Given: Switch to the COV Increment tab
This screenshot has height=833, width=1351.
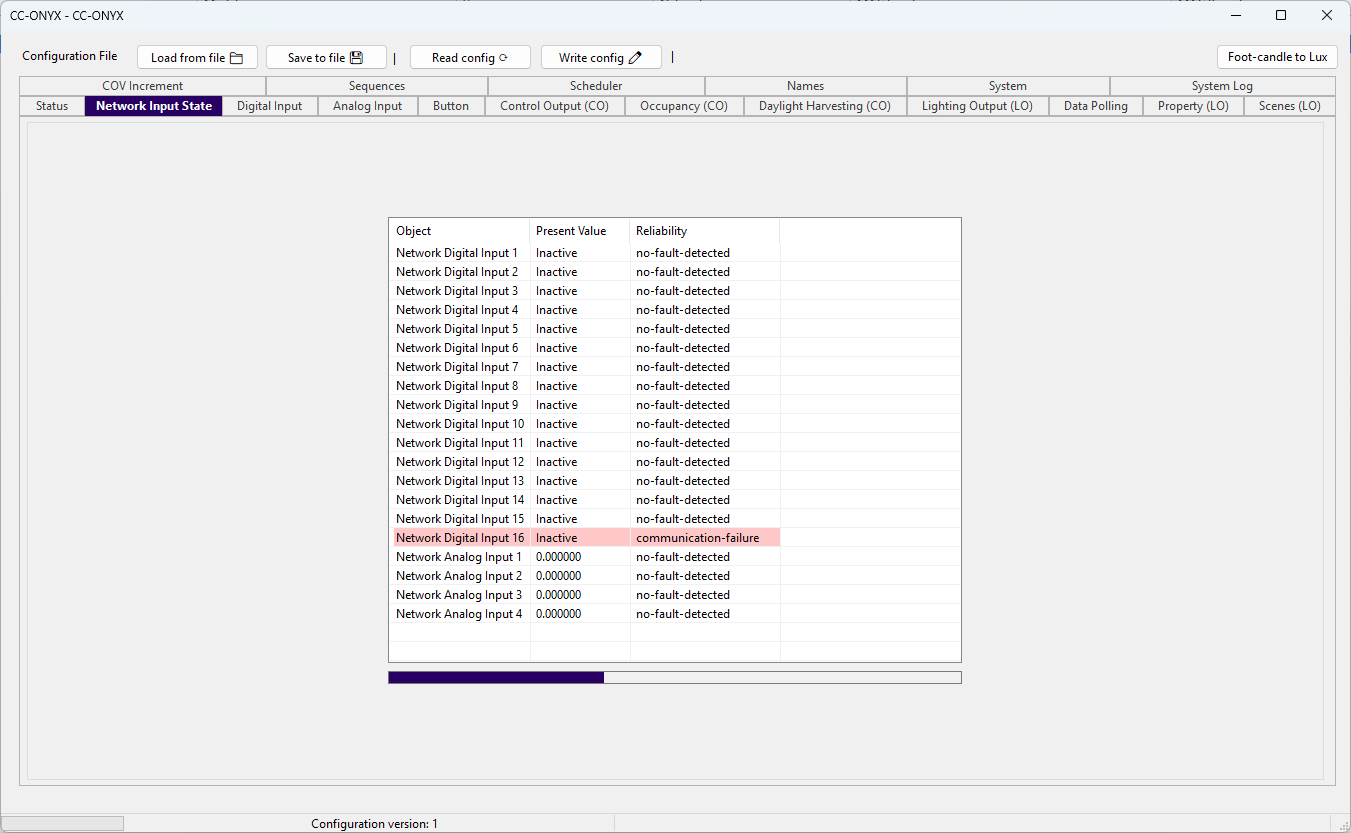Looking at the screenshot, I should point(143,86).
